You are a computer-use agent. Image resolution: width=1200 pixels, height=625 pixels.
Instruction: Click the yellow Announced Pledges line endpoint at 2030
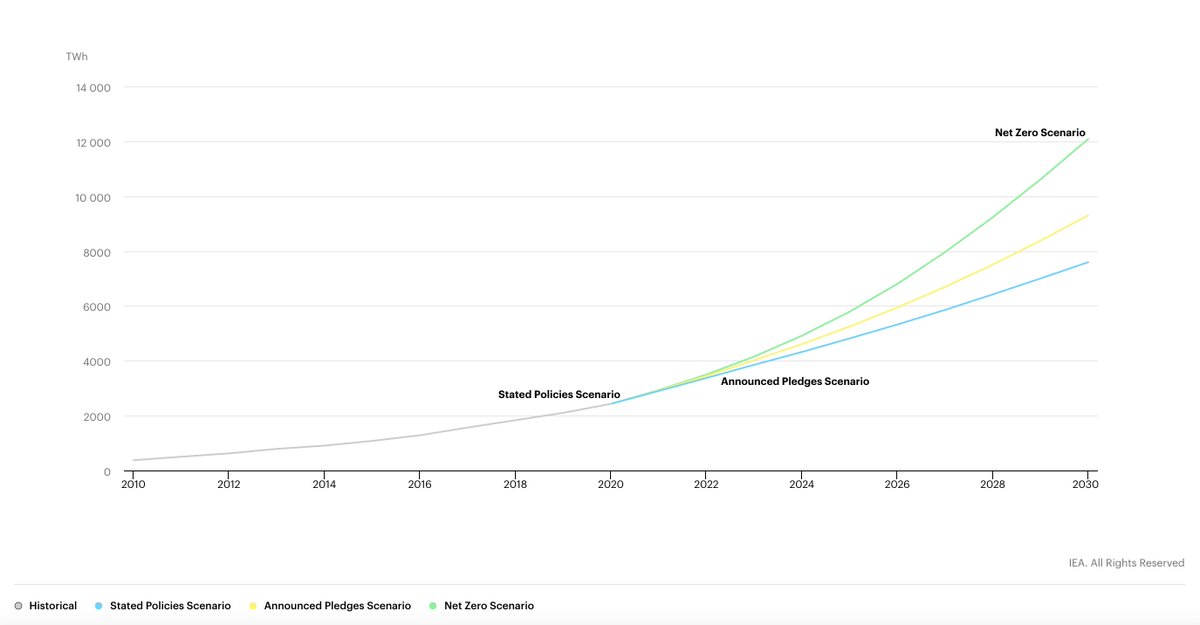(1088, 215)
